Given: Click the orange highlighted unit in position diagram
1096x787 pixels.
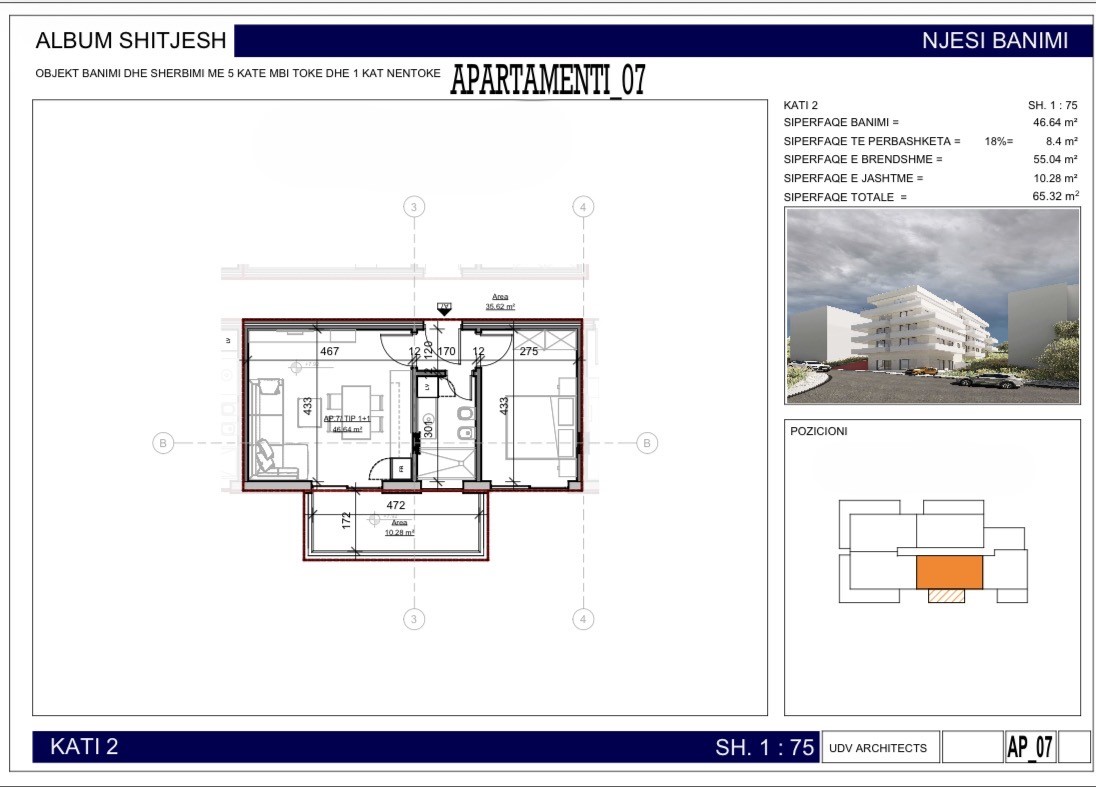Looking at the screenshot, I should [x=949, y=571].
